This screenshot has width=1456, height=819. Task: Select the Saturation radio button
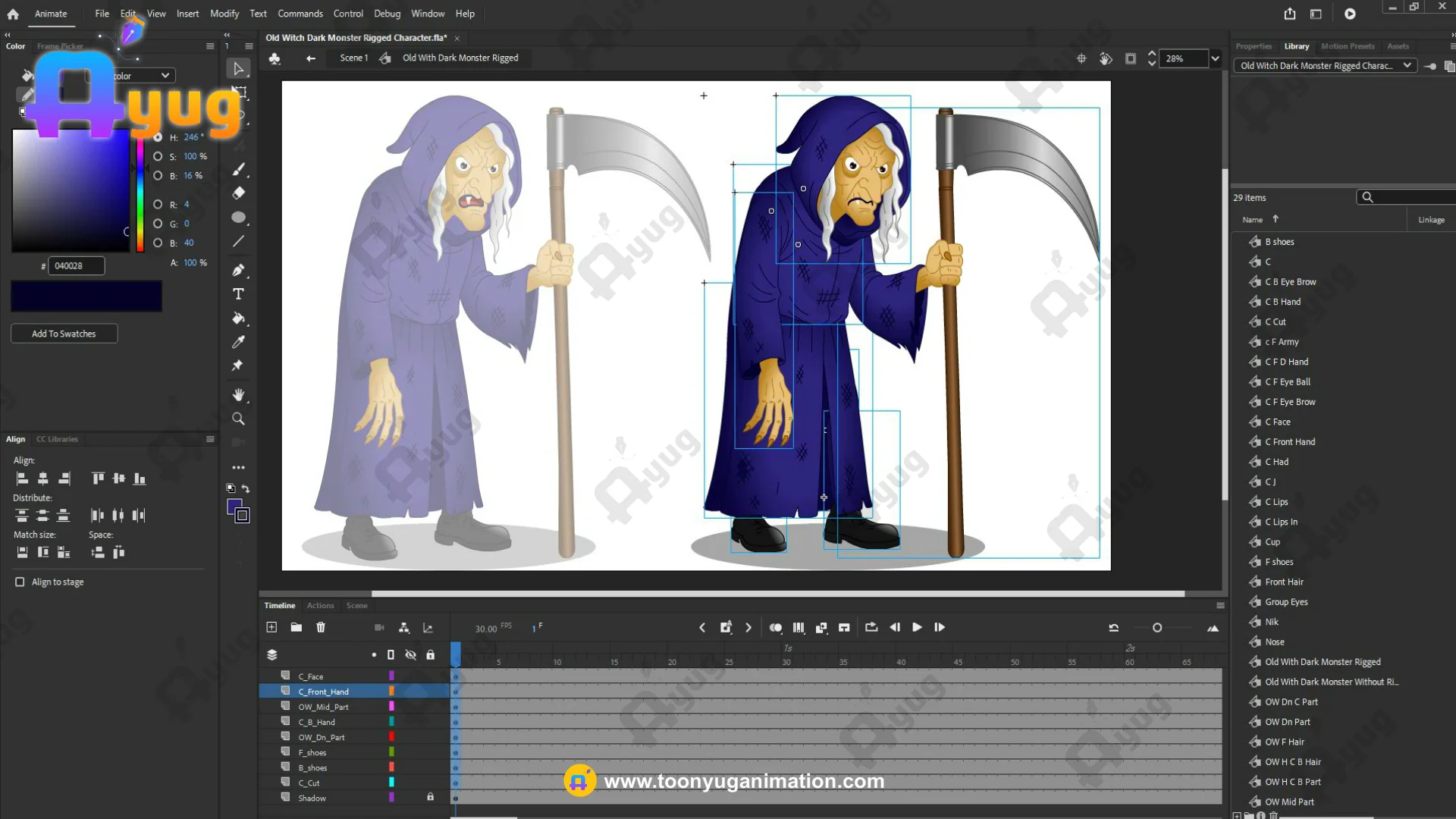(158, 156)
